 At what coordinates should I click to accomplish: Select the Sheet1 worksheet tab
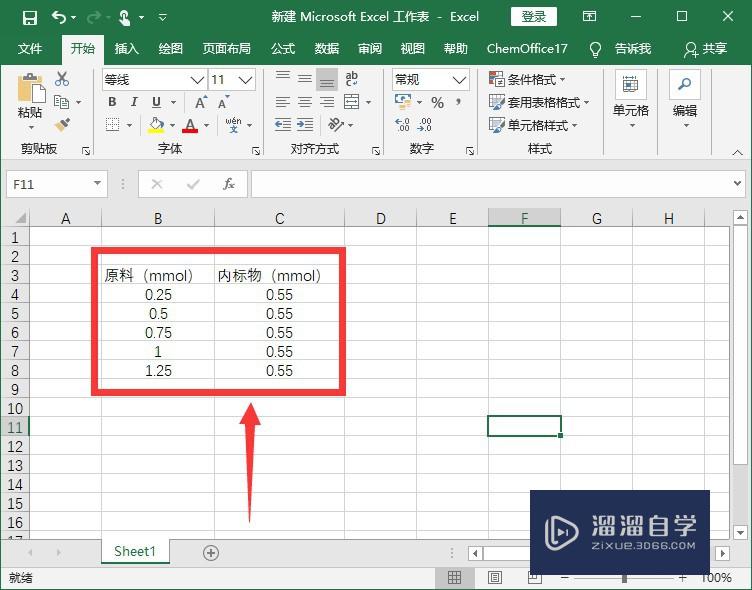tap(135, 552)
